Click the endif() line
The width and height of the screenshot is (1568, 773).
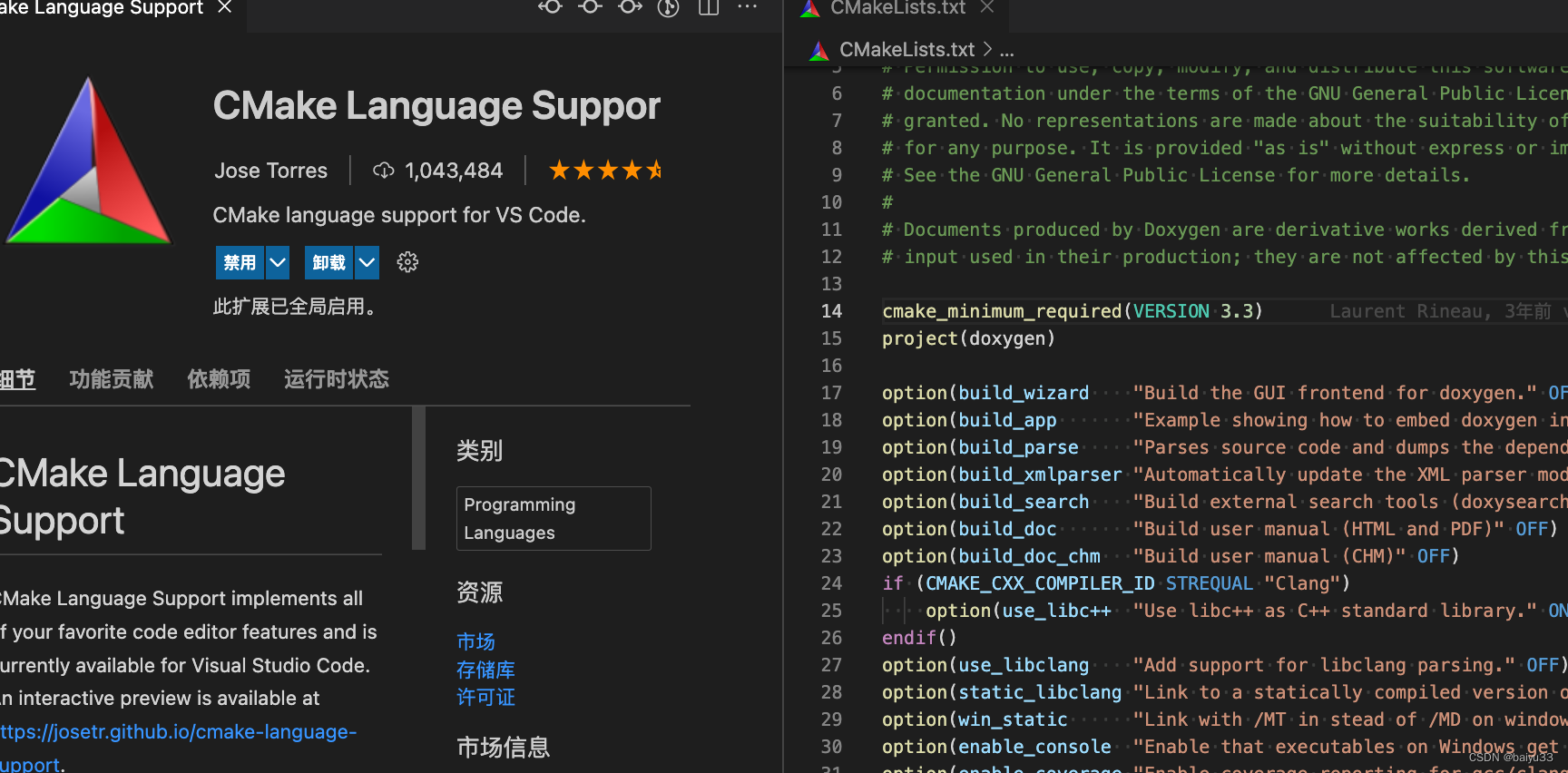click(919, 638)
